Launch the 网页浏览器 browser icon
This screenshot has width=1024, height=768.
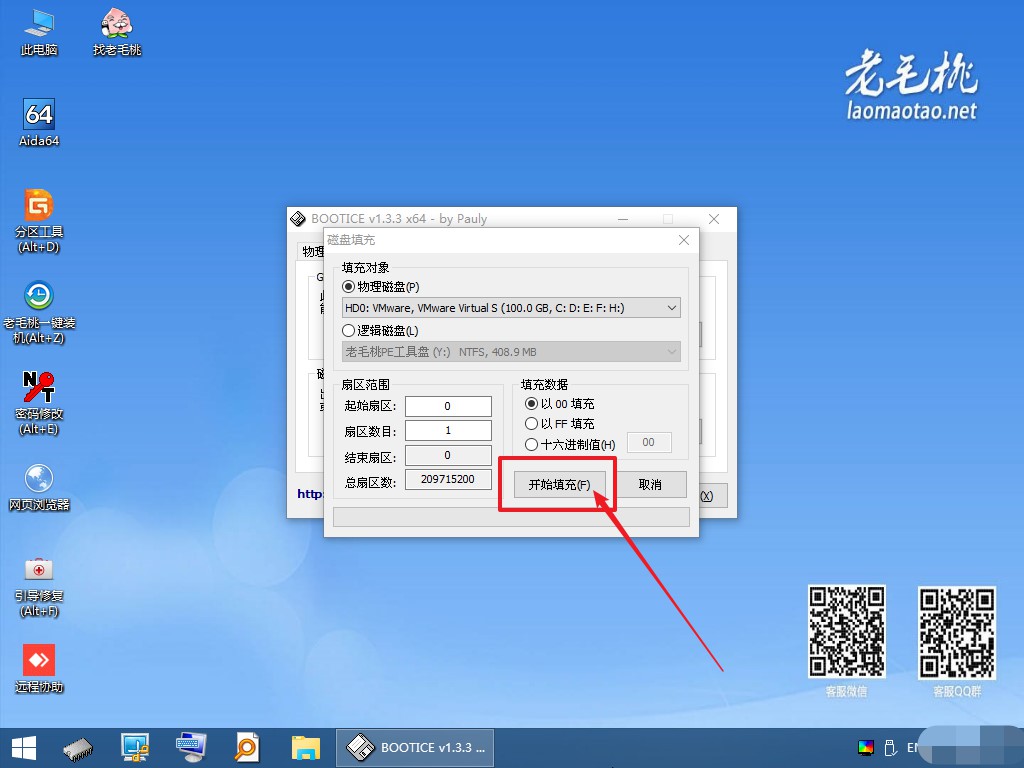(x=39, y=487)
